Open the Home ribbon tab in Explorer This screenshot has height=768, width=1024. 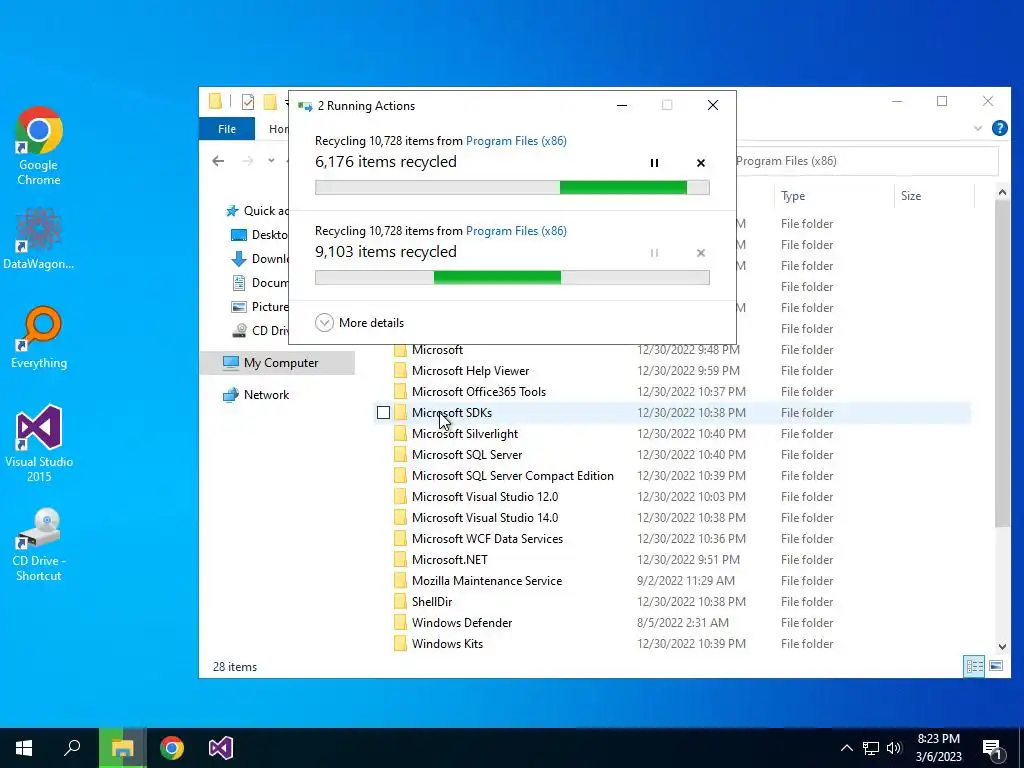click(x=278, y=129)
